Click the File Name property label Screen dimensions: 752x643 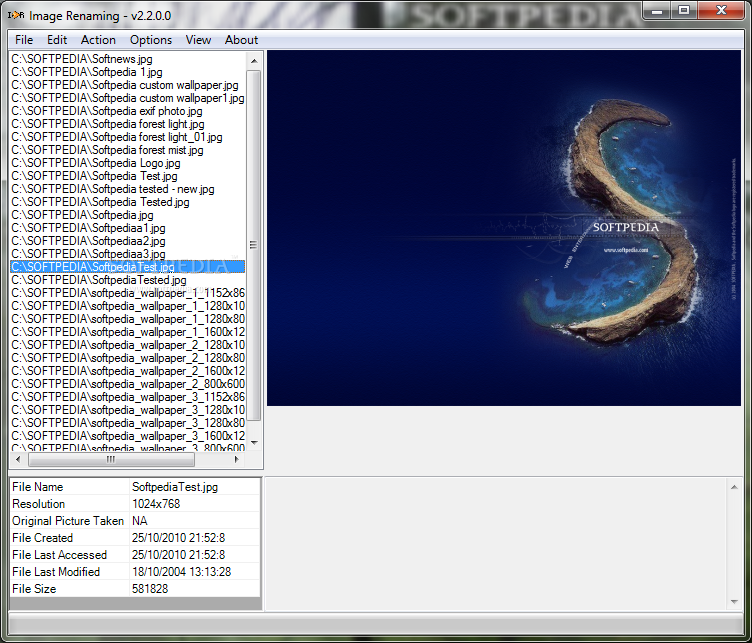pos(38,487)
